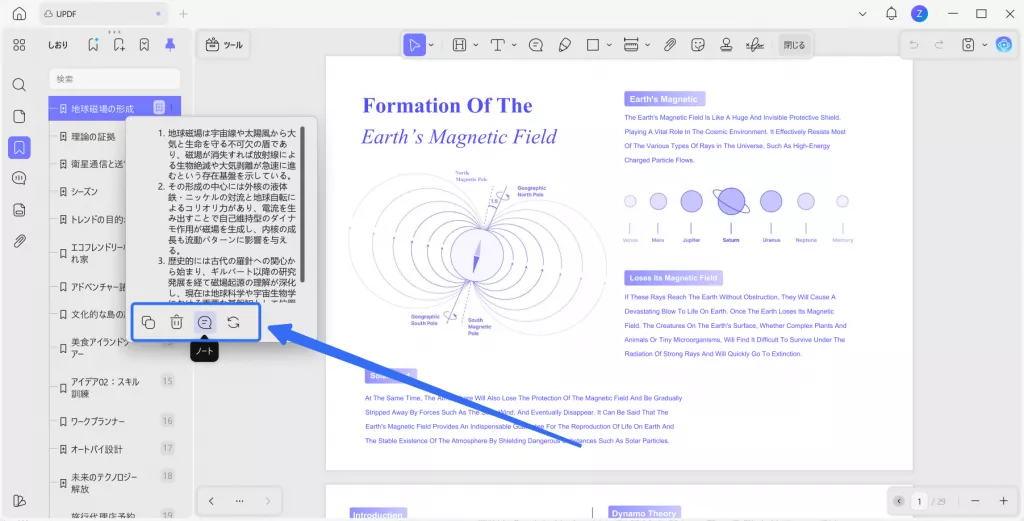
Task: Click the save disk icon
Action: click(x=968, y=45)
